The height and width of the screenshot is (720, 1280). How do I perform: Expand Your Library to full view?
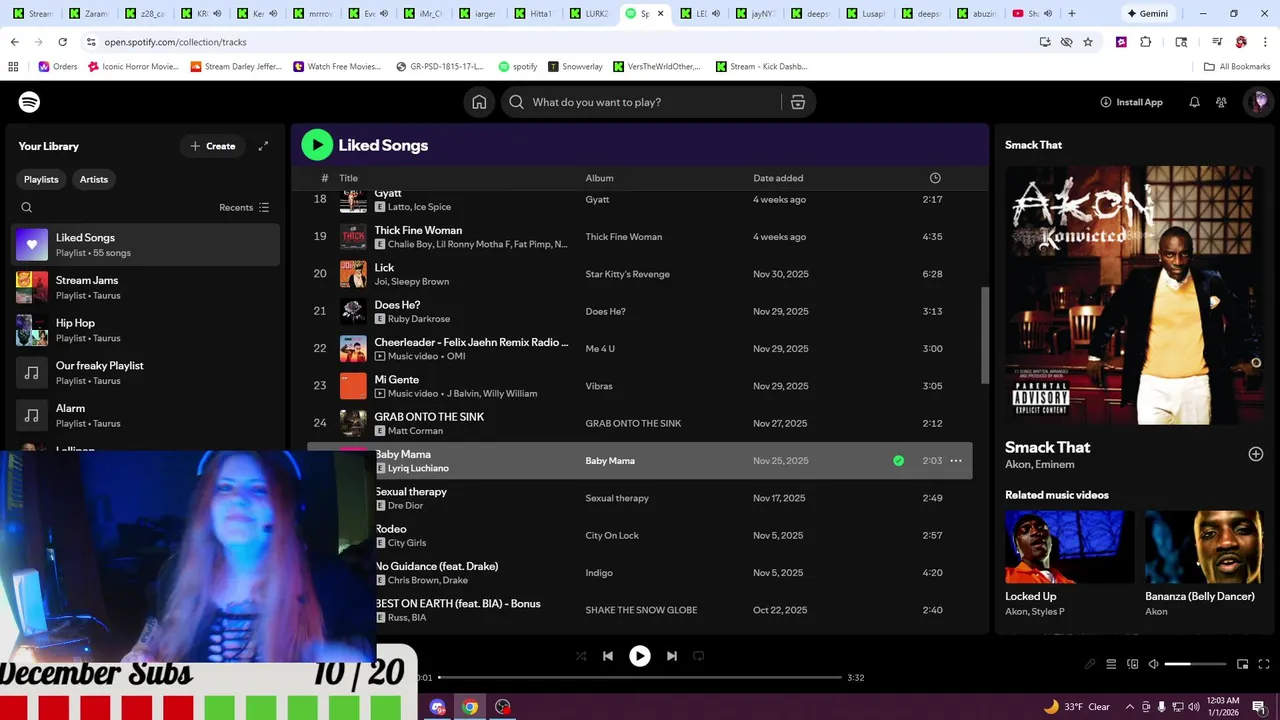click(263, 146)
